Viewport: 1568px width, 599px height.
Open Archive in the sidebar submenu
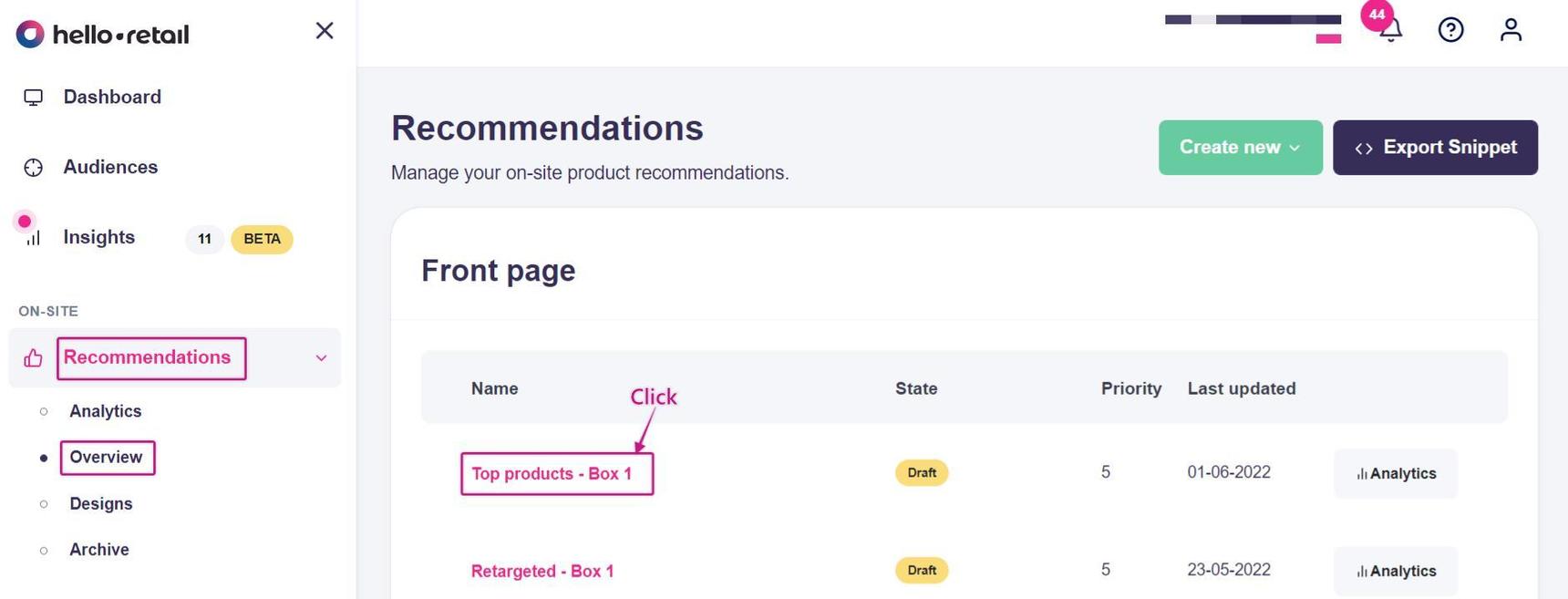click(x=99, y=550)
